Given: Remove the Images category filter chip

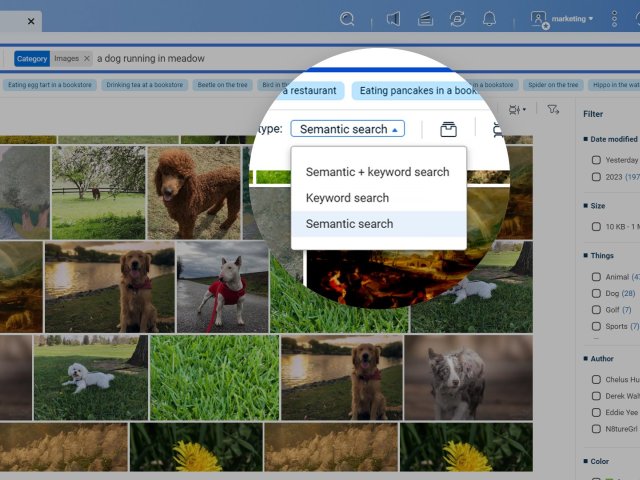Looking at the screenshot, I should pos(87,58).
